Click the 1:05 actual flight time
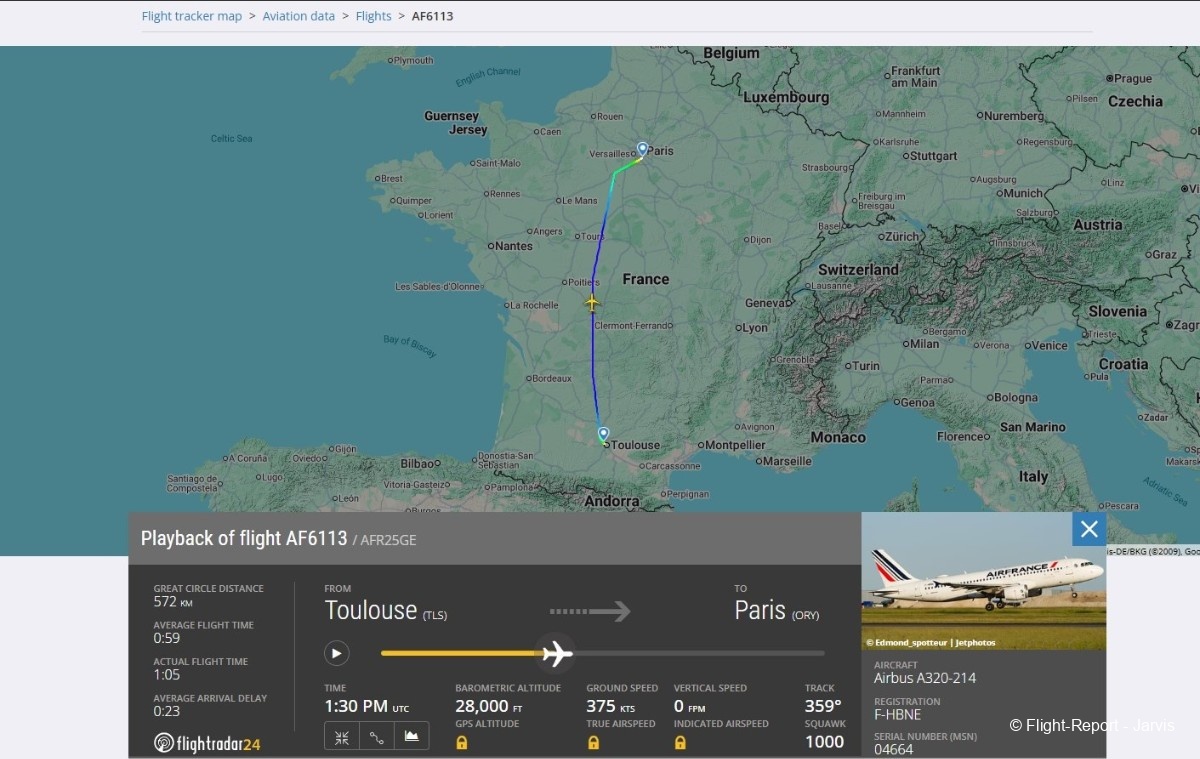Screen dimensions: 1200x759 pos(167,675)
